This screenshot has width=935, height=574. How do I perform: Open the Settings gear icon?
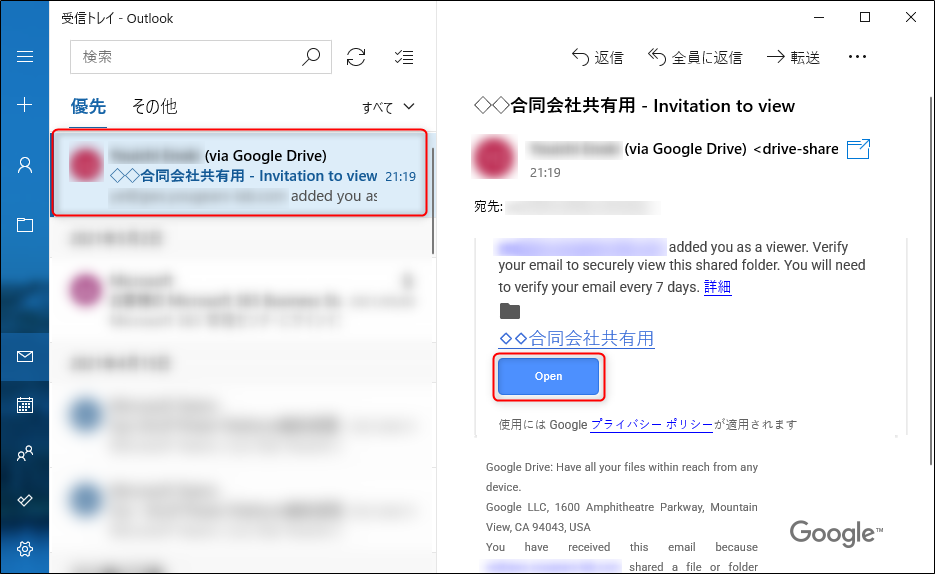(24, 549)
